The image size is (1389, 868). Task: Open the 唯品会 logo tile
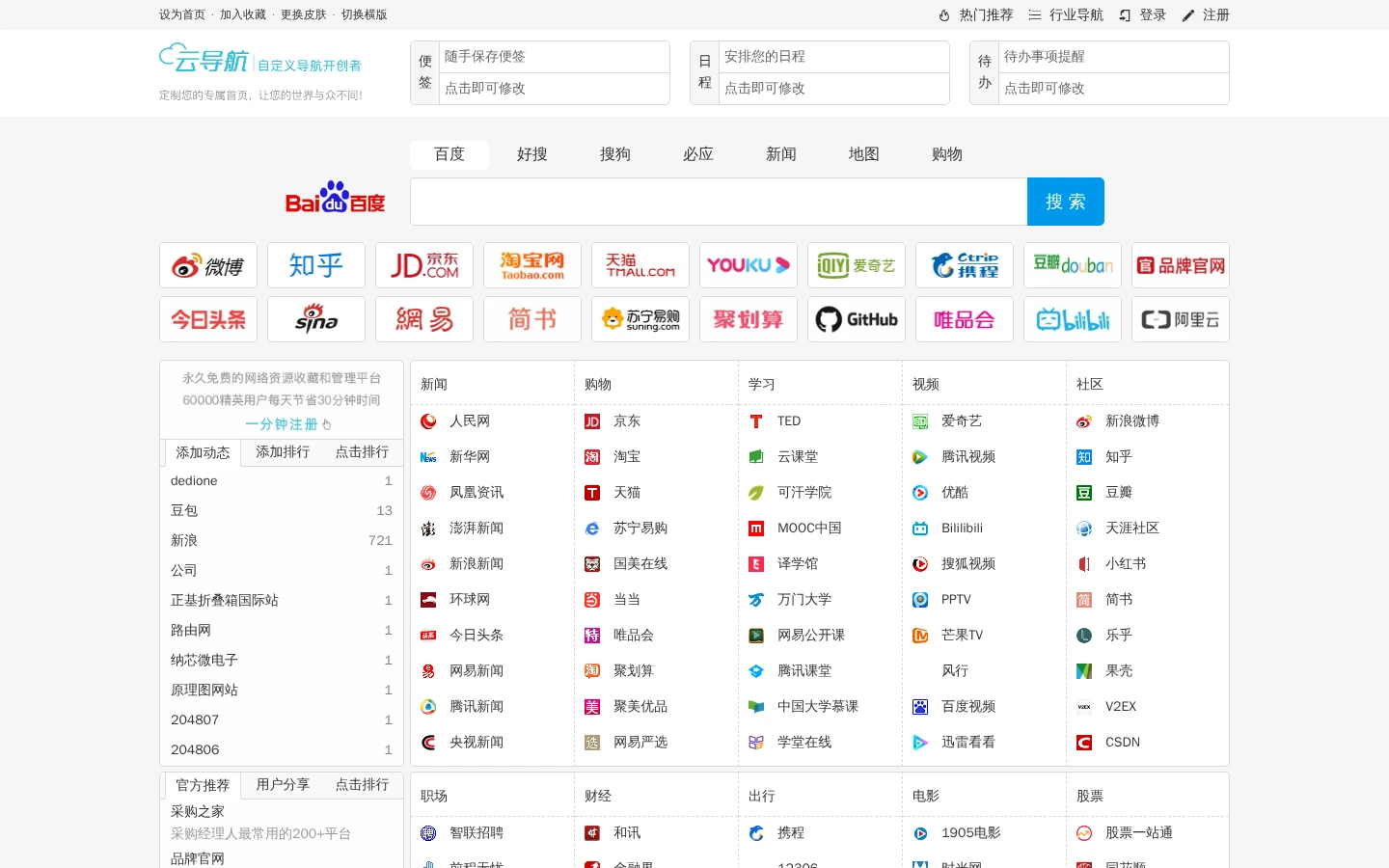coord(965,319)
